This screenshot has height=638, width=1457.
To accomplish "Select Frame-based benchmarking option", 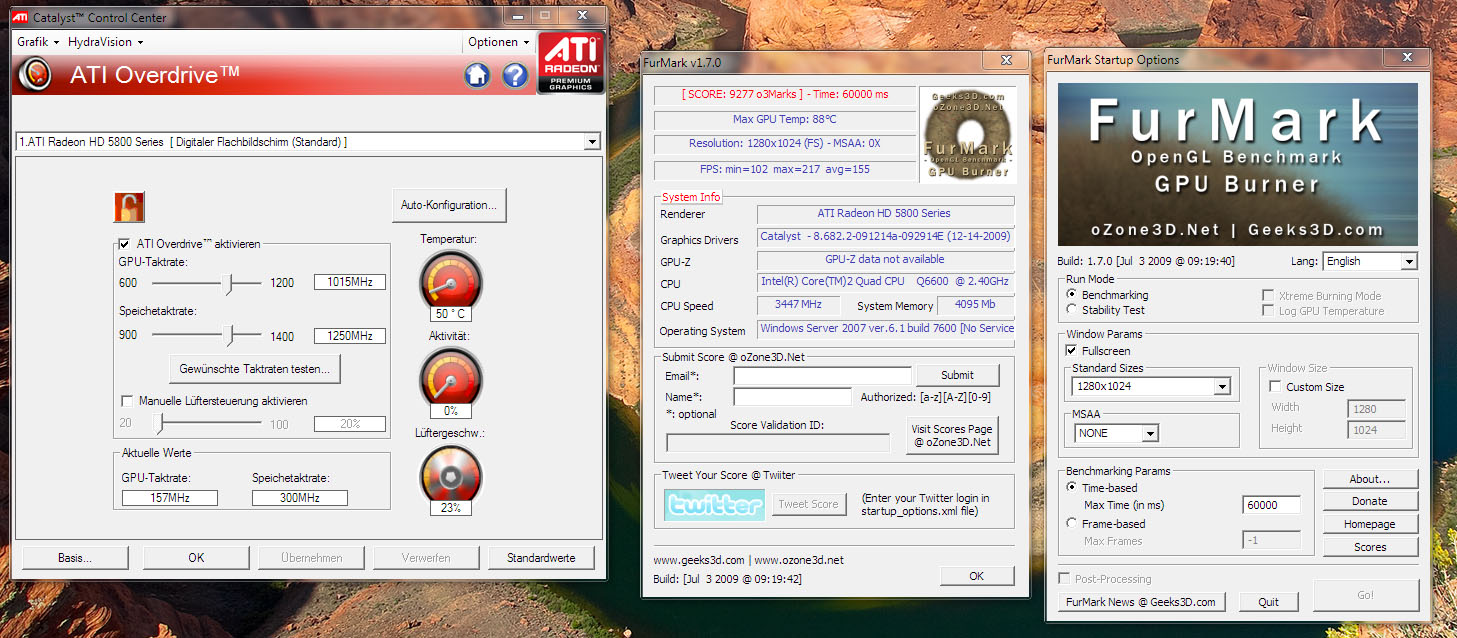I will pyautogui.click(x=1073, y=523).
